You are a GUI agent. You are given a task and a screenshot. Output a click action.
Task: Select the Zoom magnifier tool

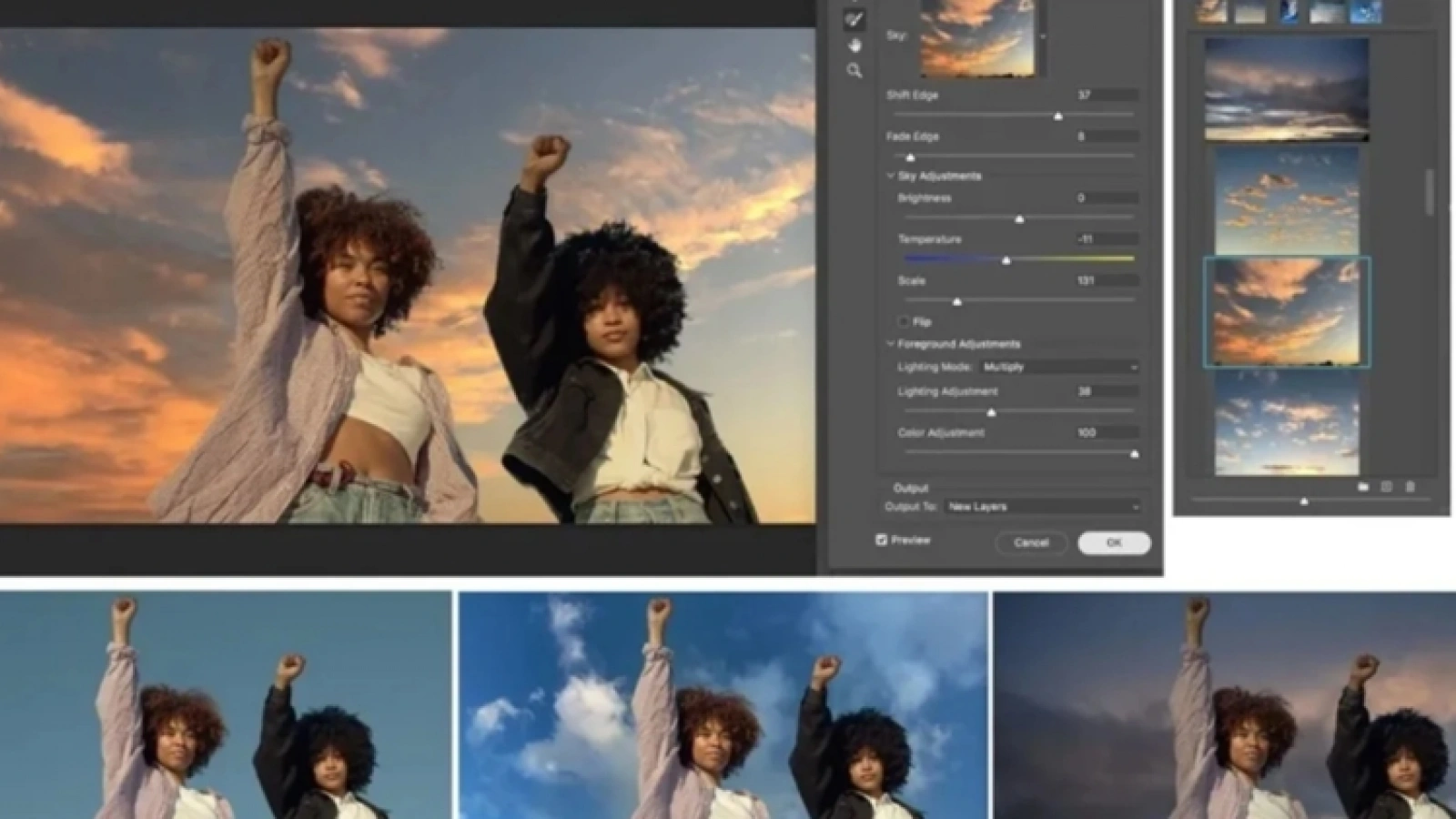[x=854, y=70]
